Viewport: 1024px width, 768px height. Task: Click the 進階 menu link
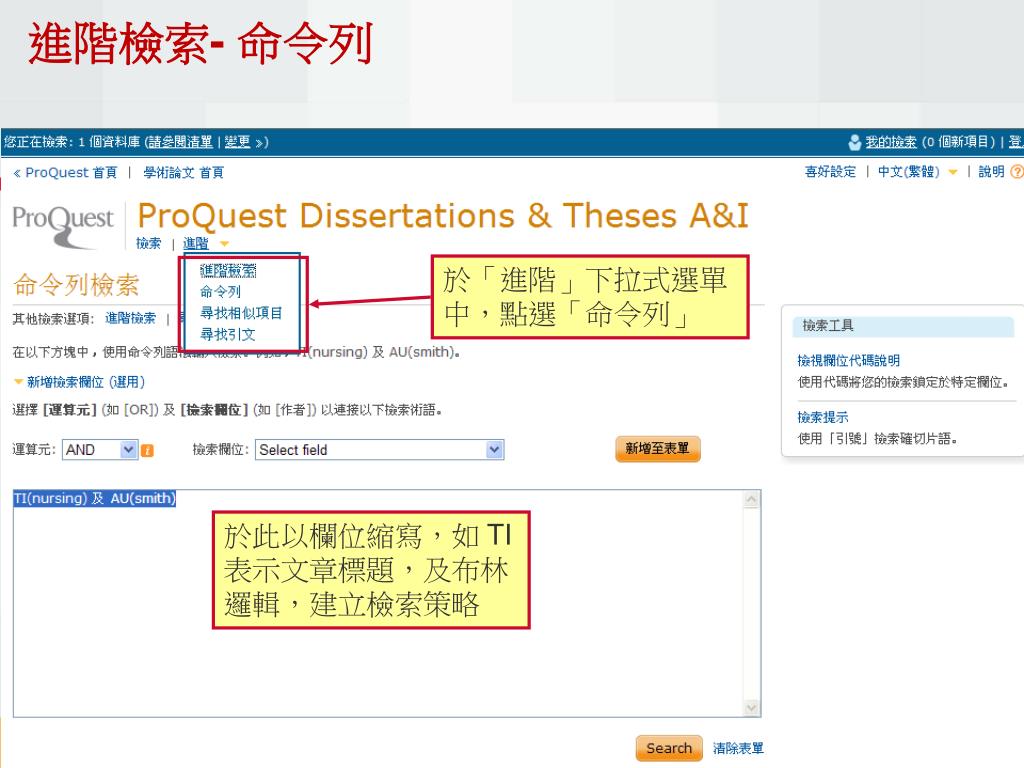[x=195, y=243]
